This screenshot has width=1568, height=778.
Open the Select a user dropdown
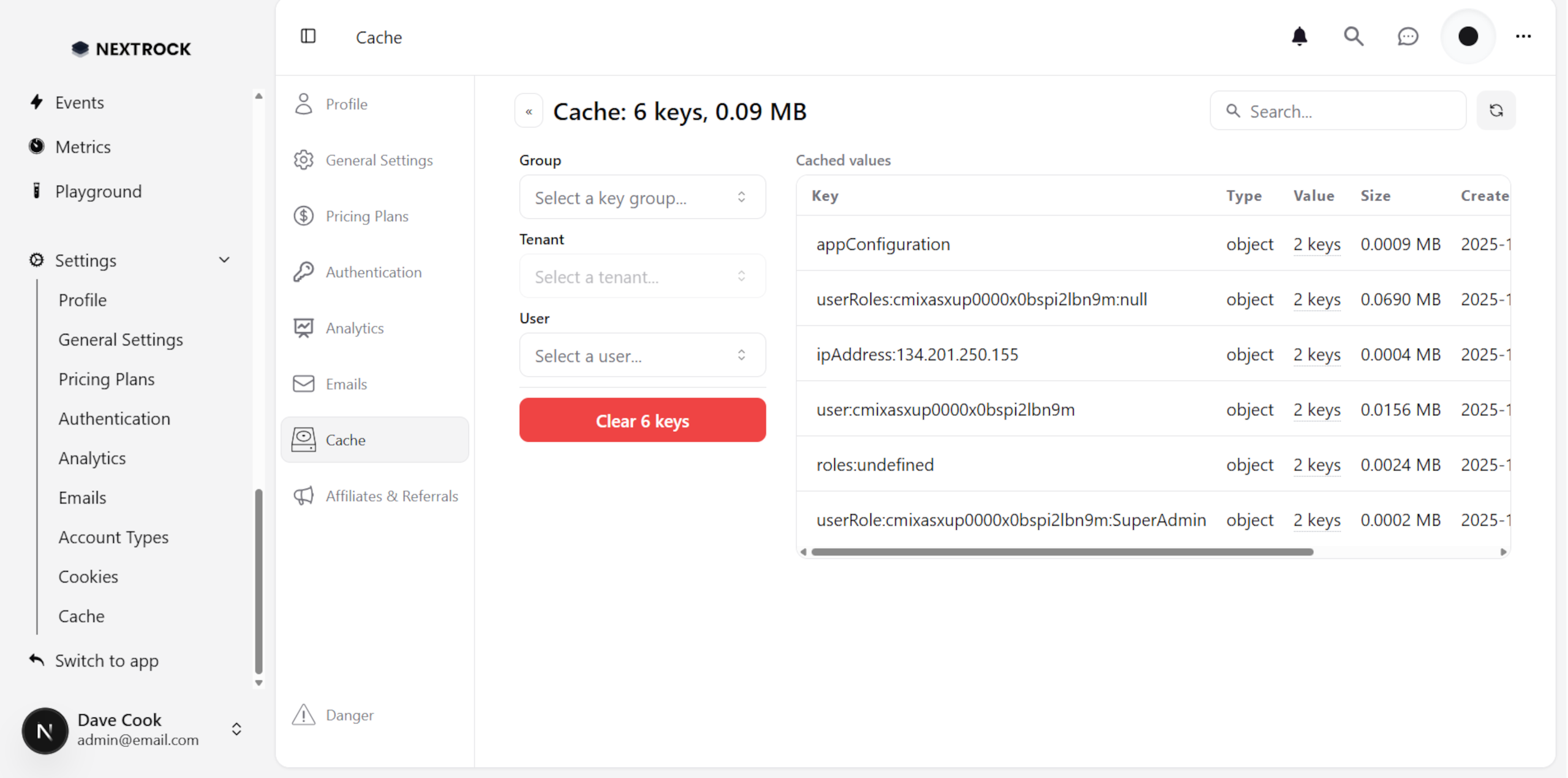642,355
